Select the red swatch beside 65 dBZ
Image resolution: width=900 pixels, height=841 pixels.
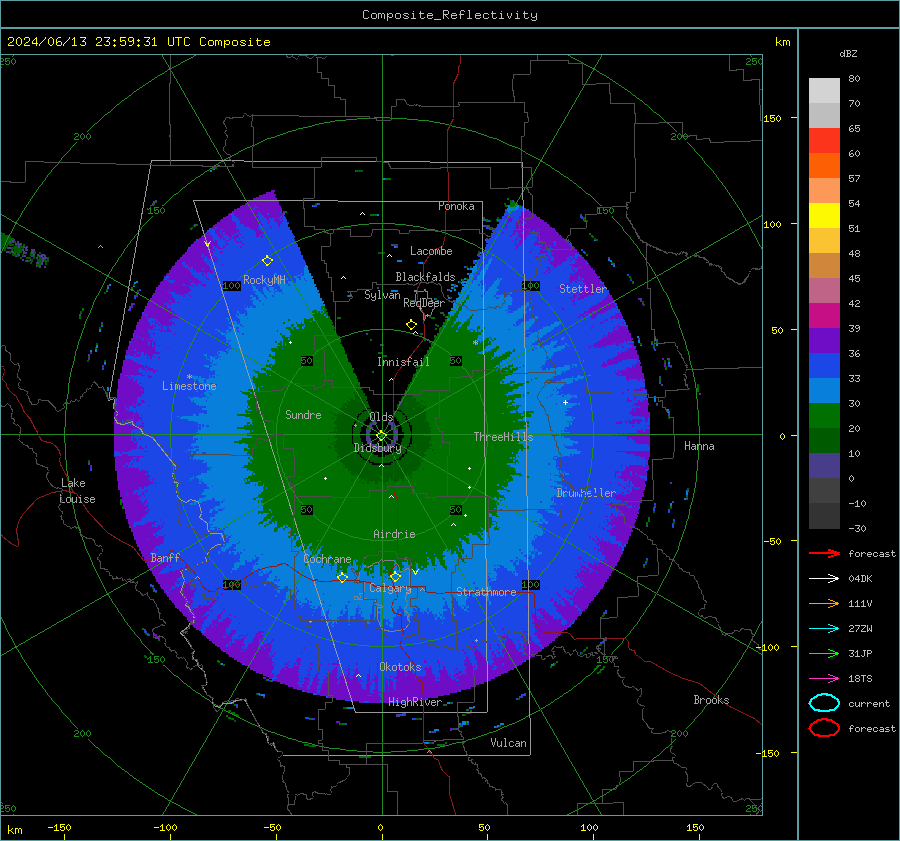pyautogui.click(x=824, y=141)
